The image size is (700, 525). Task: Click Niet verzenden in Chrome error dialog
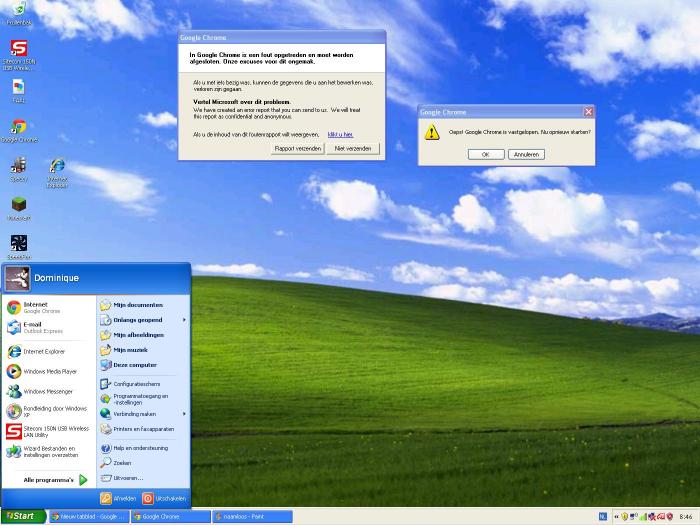click(353, 149)
